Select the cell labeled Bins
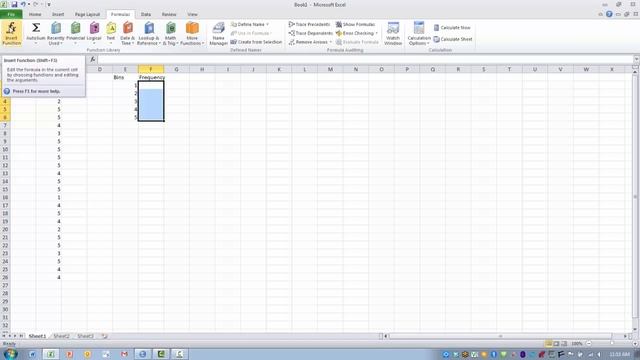This screenshot has width=640, height=360. coord(125,77)
